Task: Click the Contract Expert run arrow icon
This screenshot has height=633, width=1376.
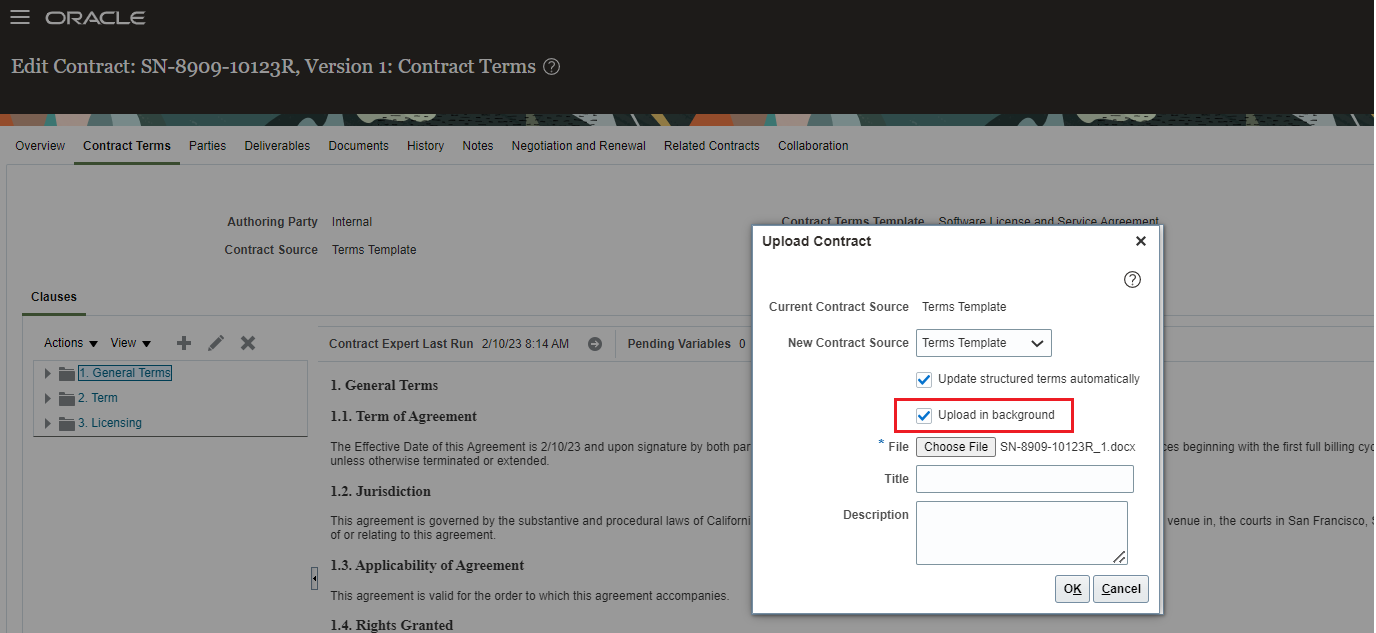Action: [x=595, y=344]
